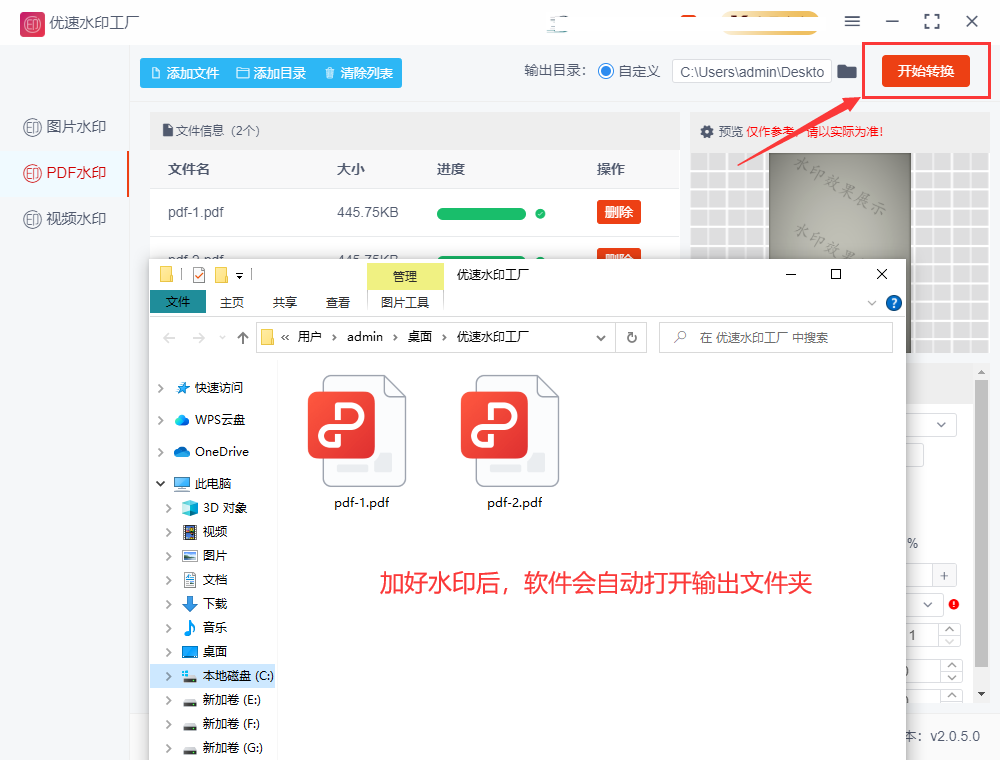Expand the 3D 对象 tree node

pos(168,508)
